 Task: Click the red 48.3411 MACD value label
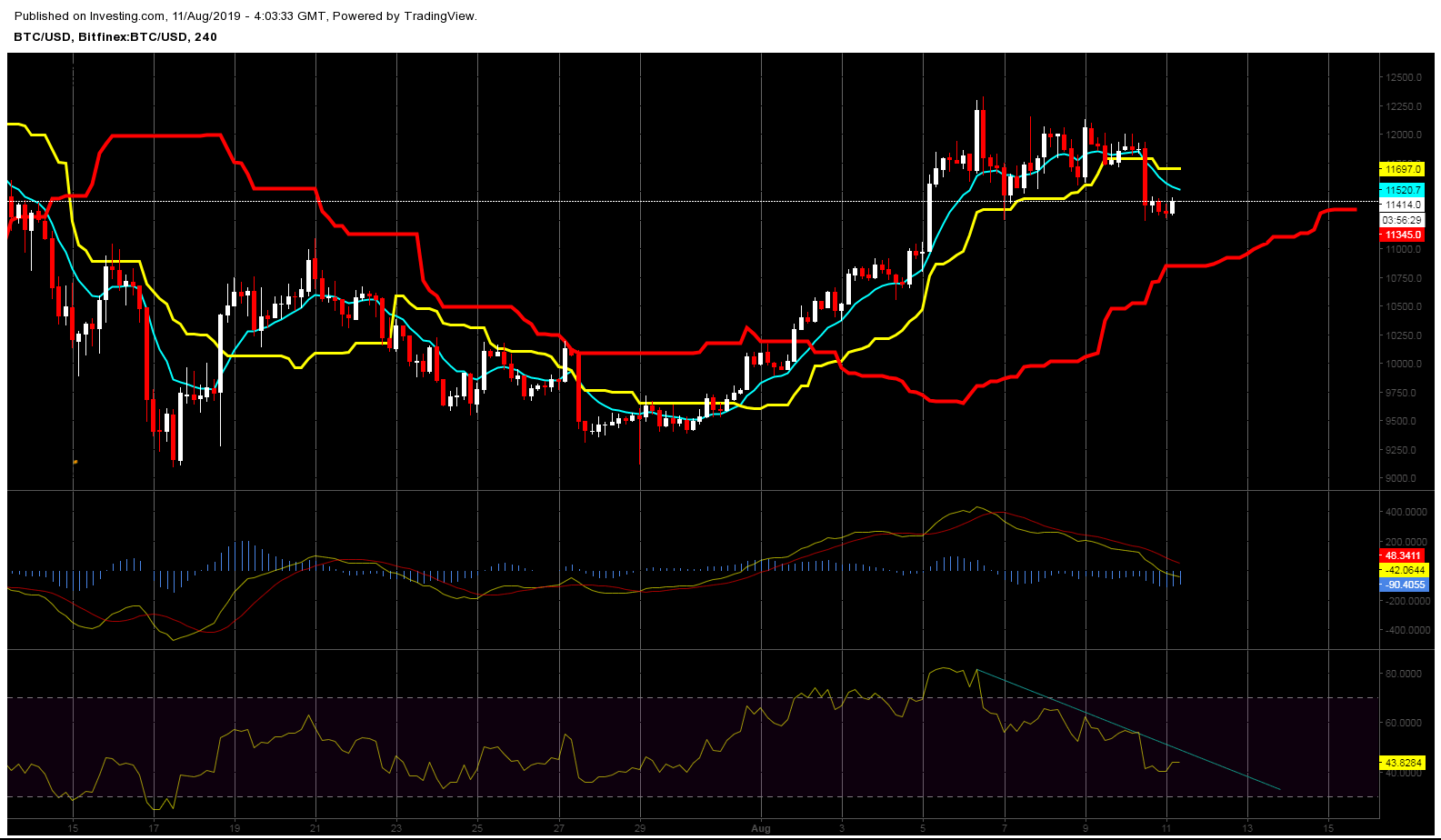point(1402,555)
